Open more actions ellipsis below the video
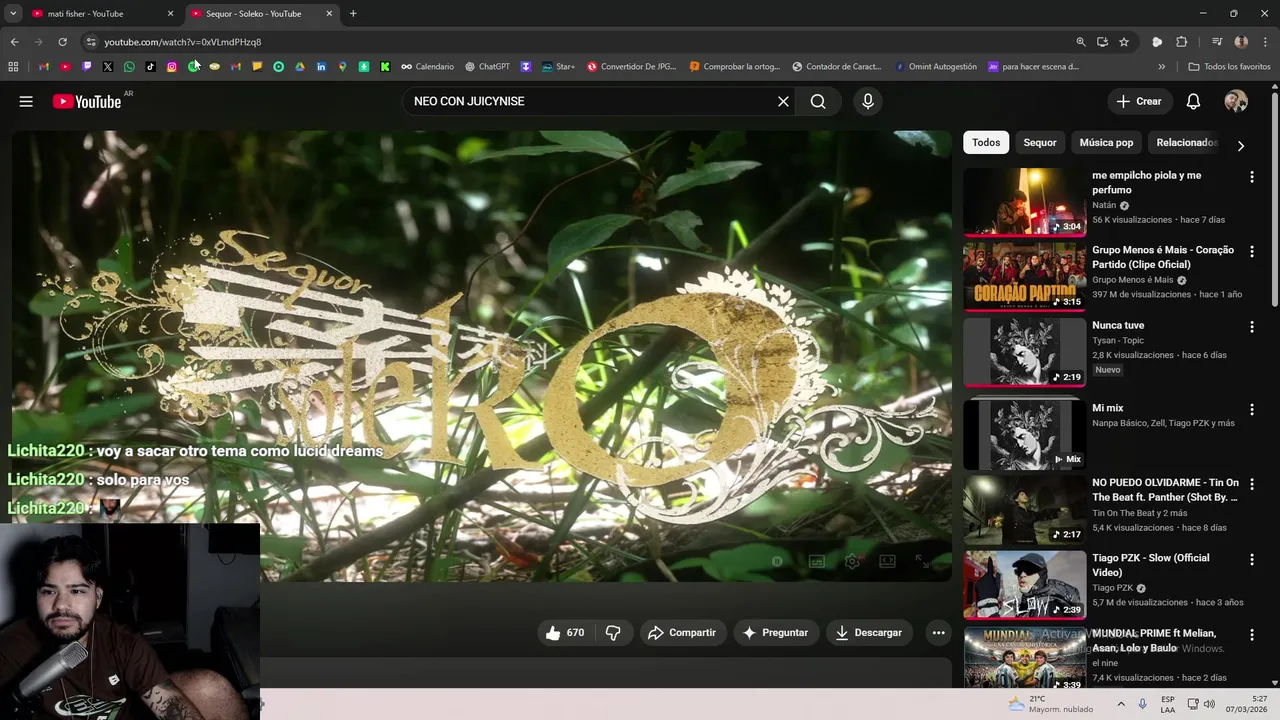Screen dimensions: 1280x720 coord(938,632)
